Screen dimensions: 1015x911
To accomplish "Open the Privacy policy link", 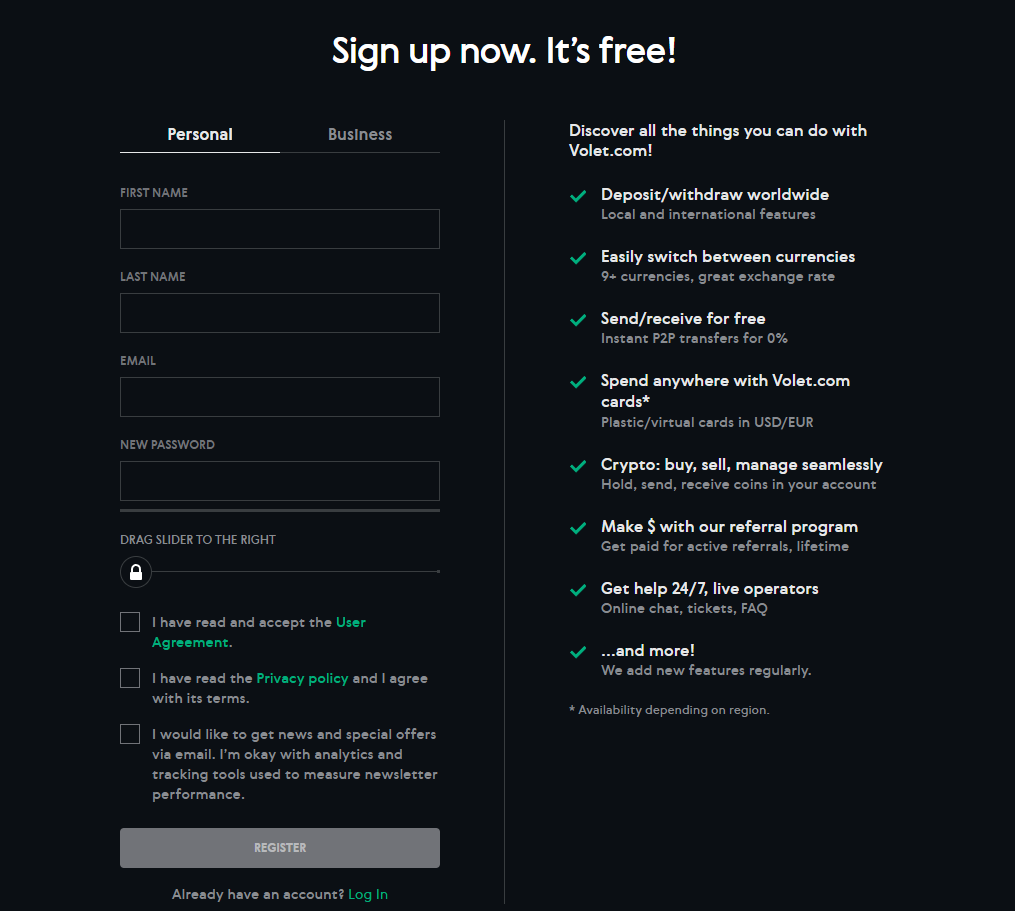I will point(302,678).
